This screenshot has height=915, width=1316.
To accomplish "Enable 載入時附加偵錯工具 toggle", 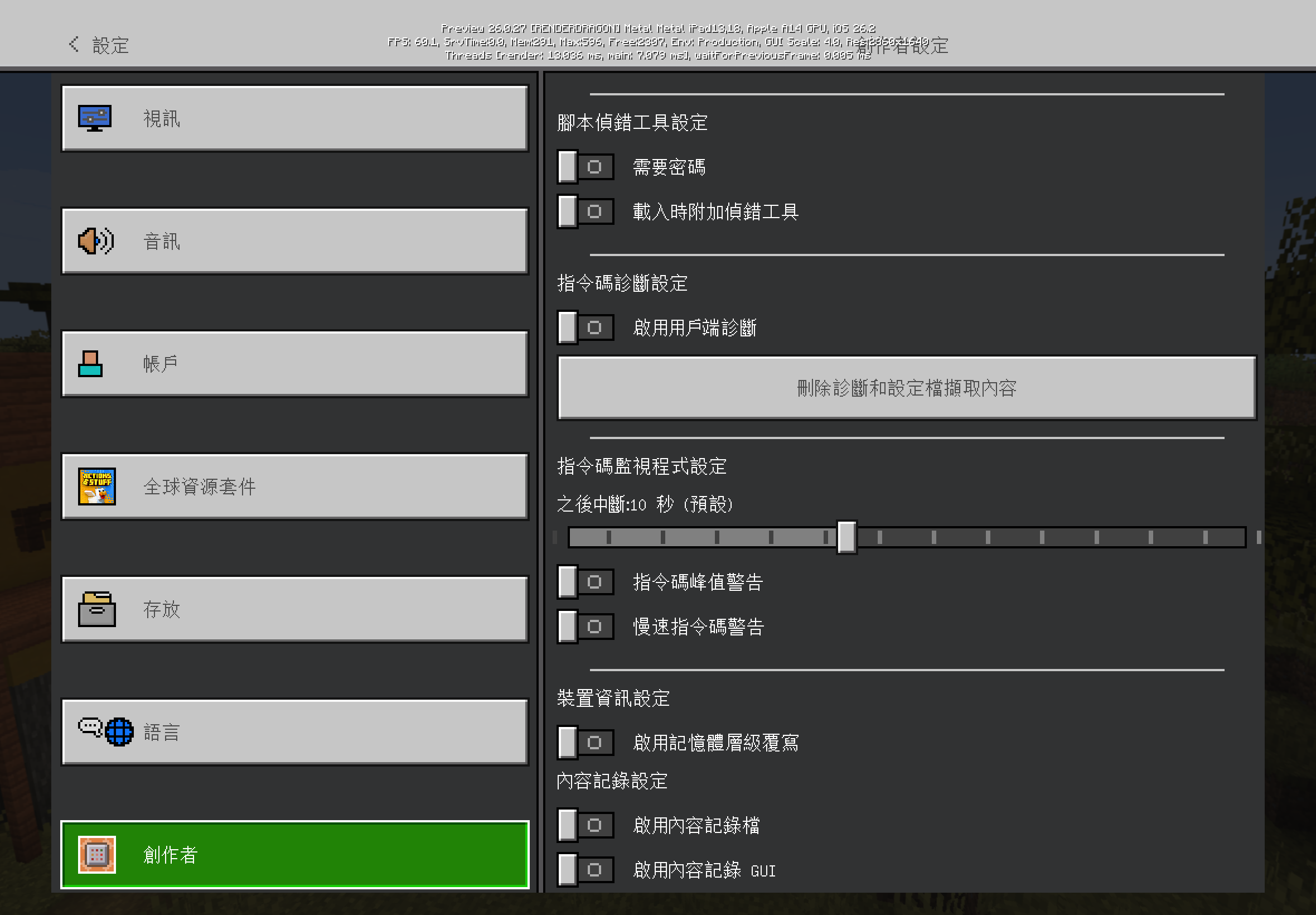I will pos(585,211).
